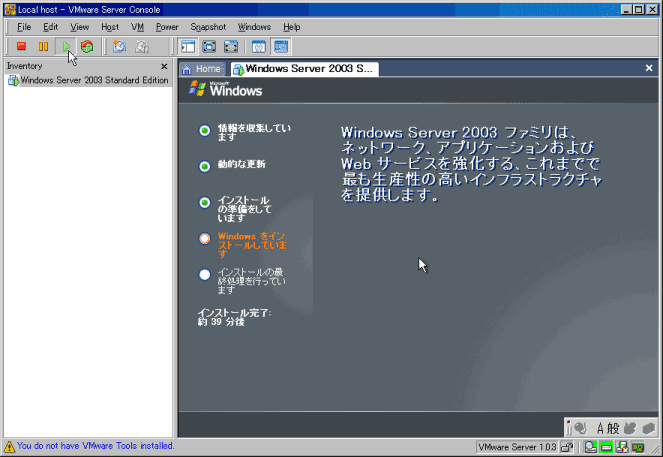Close the Inventory panel
Viewport: 663px width, 457px height.
[164, 66]
